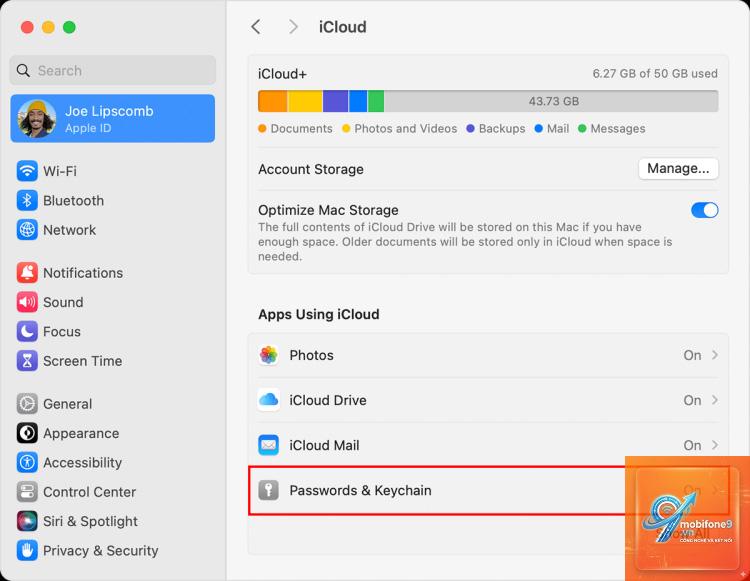Click the Focus moon icon
Viewport: 750px width, 581px height.
coord(27,331)
